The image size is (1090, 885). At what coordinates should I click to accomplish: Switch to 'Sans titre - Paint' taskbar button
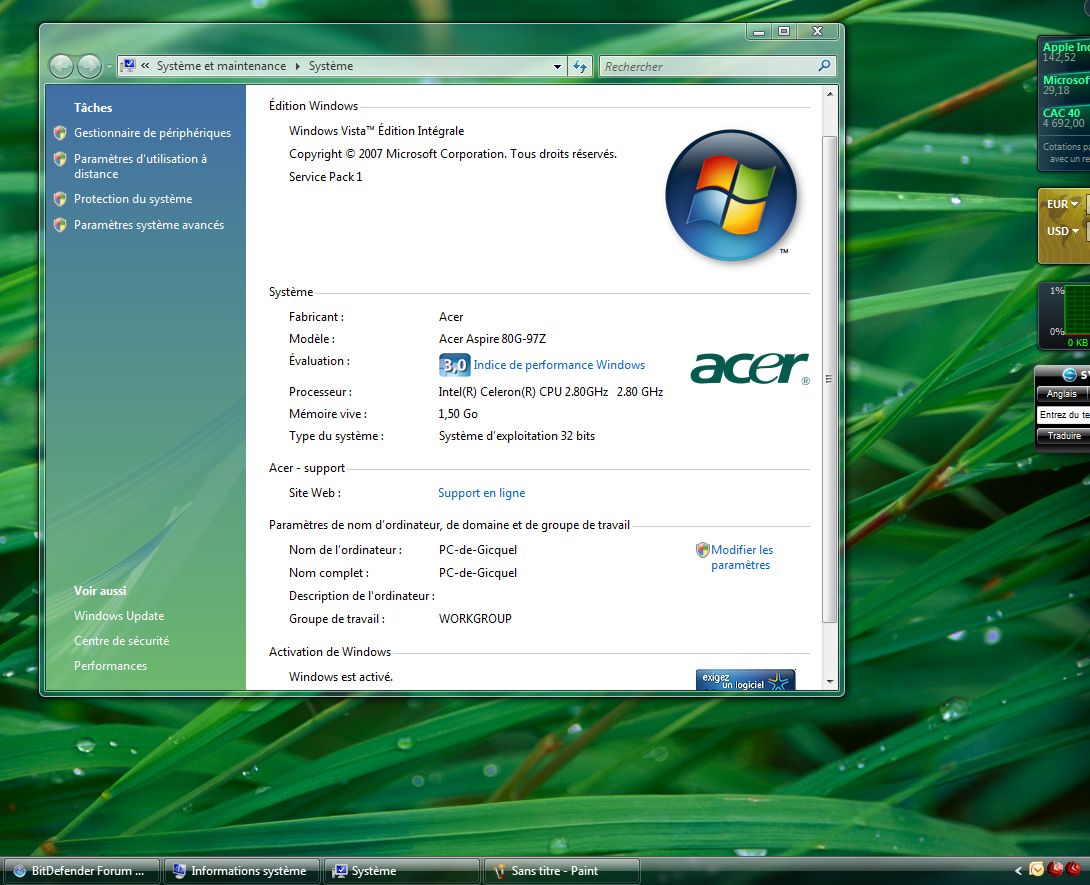tap(562, 870)
